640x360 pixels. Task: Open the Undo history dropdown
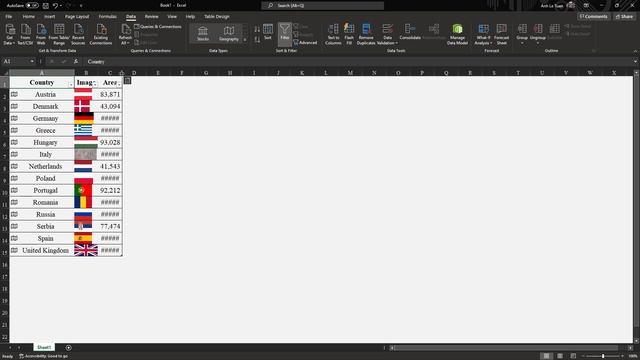pos(61,6)
